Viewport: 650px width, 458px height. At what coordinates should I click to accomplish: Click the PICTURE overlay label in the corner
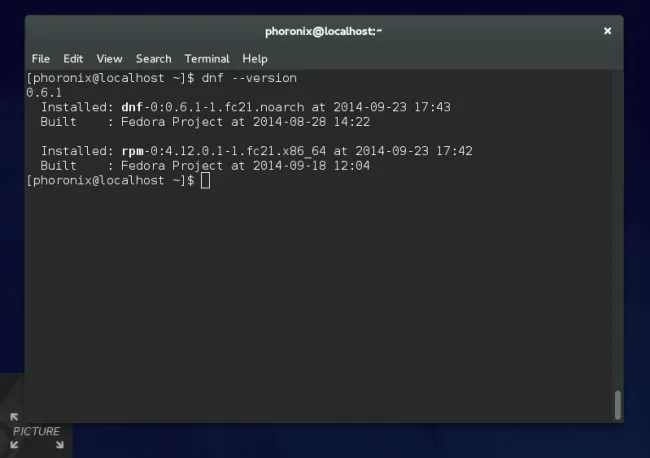(37, 432)
